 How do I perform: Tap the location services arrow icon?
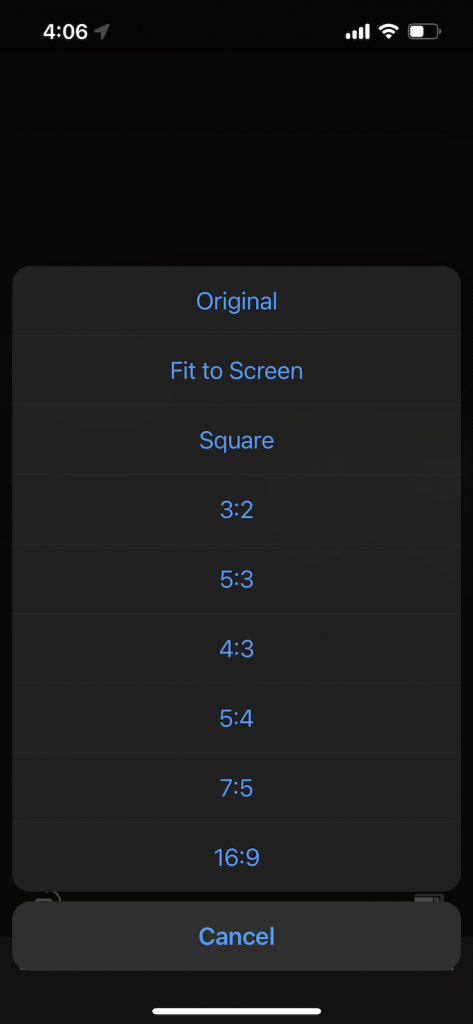click(x=101, y=31)
